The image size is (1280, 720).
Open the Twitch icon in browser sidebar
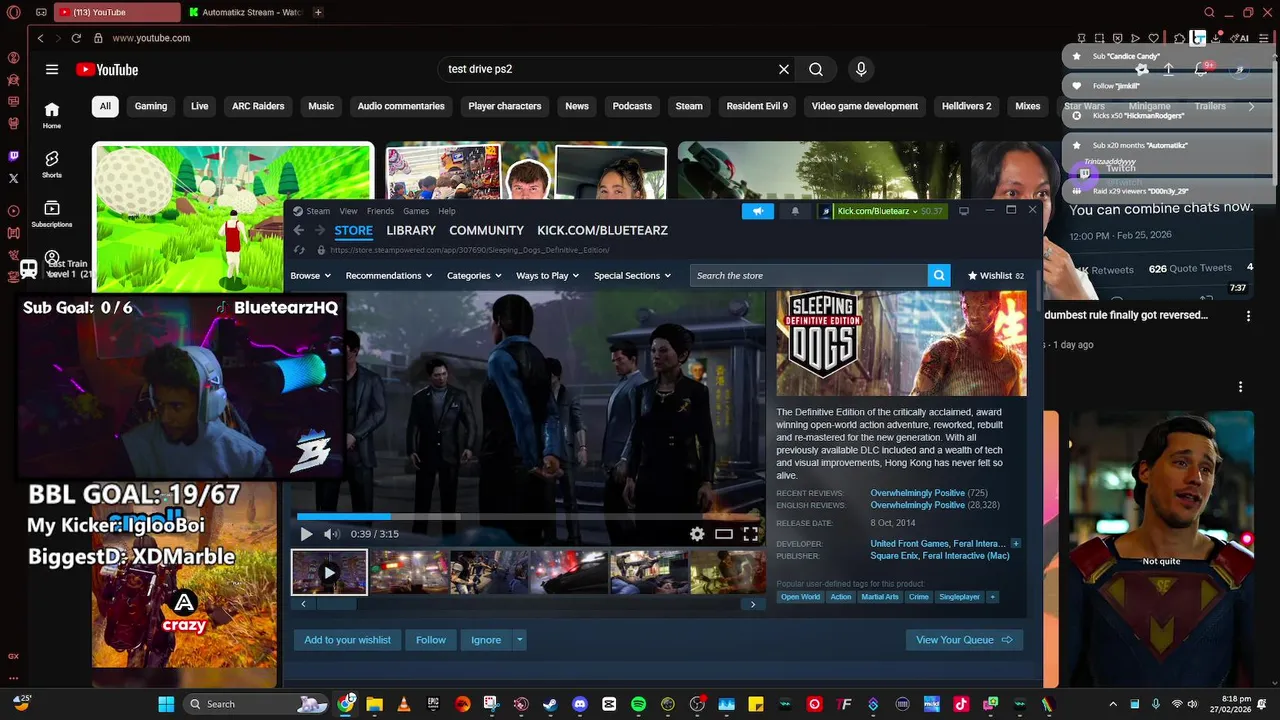13,156
